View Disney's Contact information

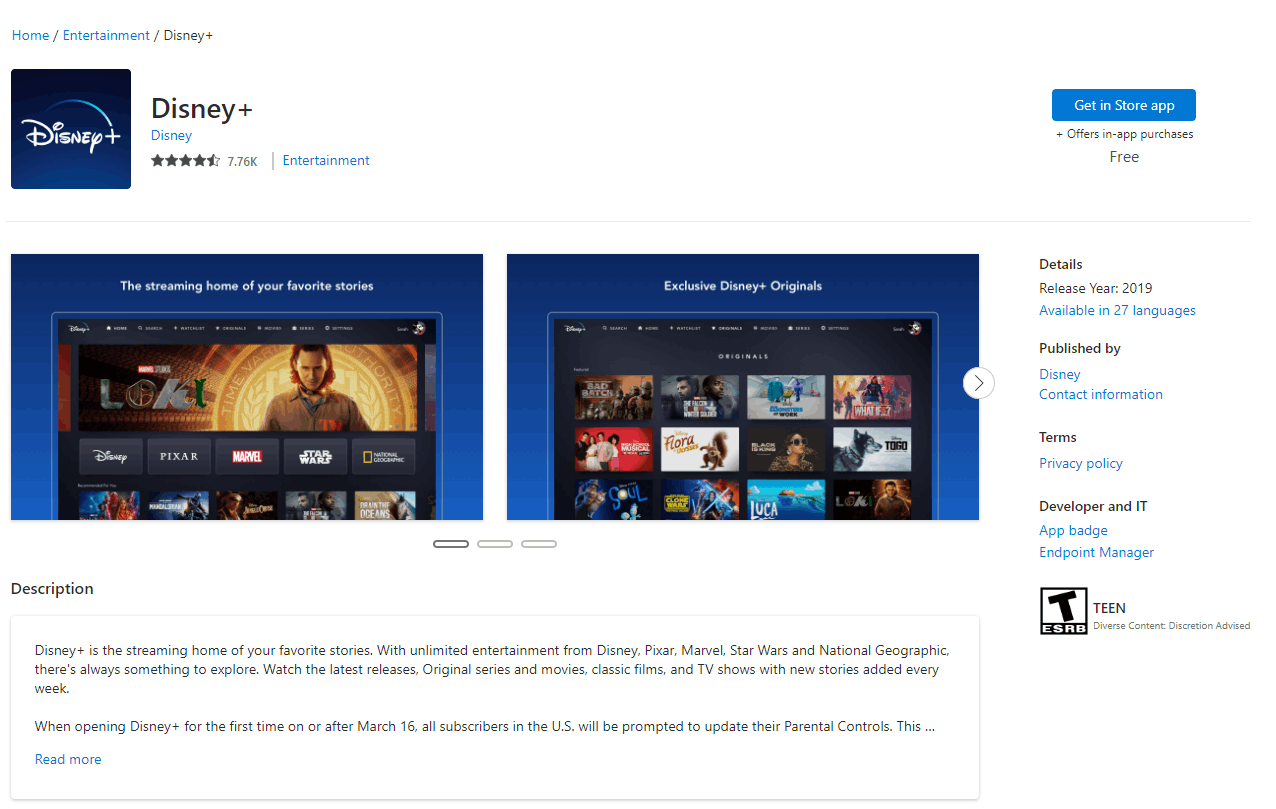(x=1100, y=394)
